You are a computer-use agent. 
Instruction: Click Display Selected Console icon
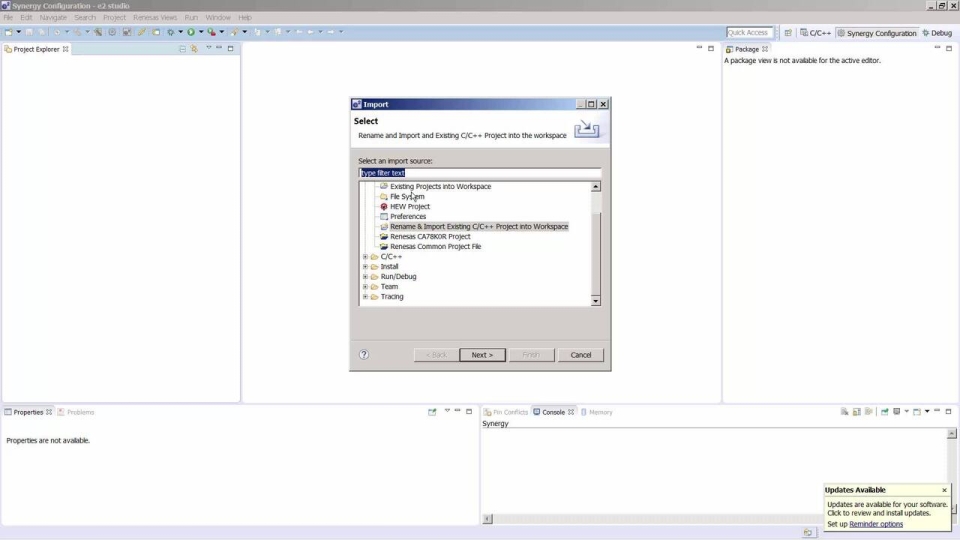(x=897, y=412)
